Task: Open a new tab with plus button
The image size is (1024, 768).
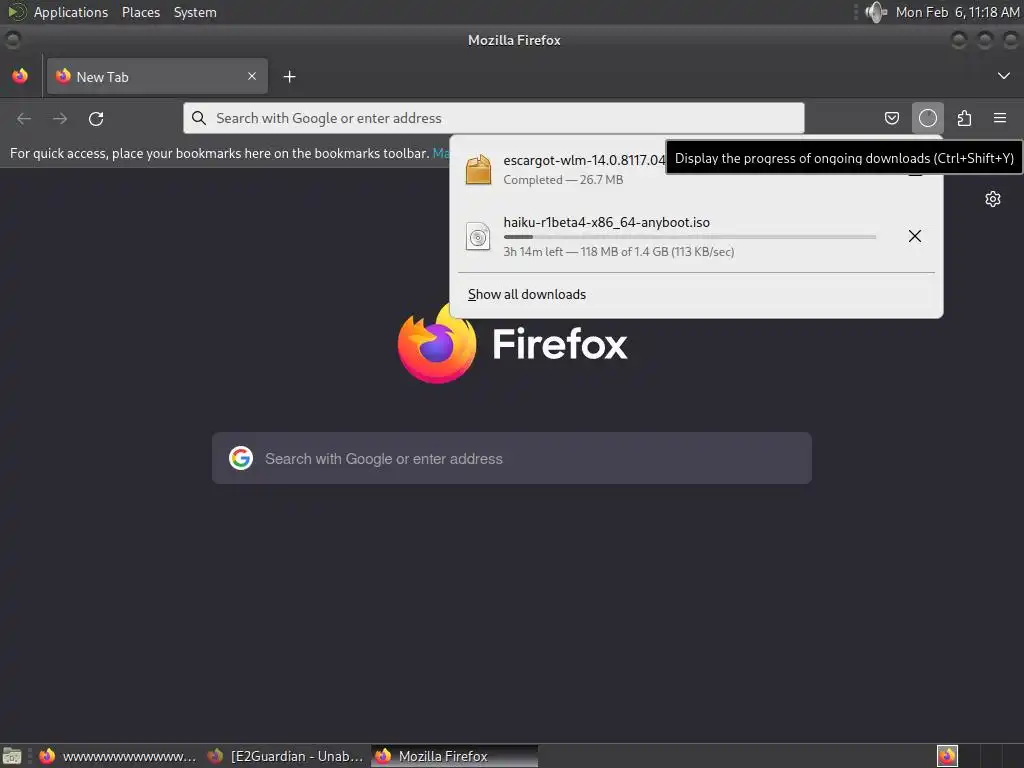Action: tap(289, 77)
